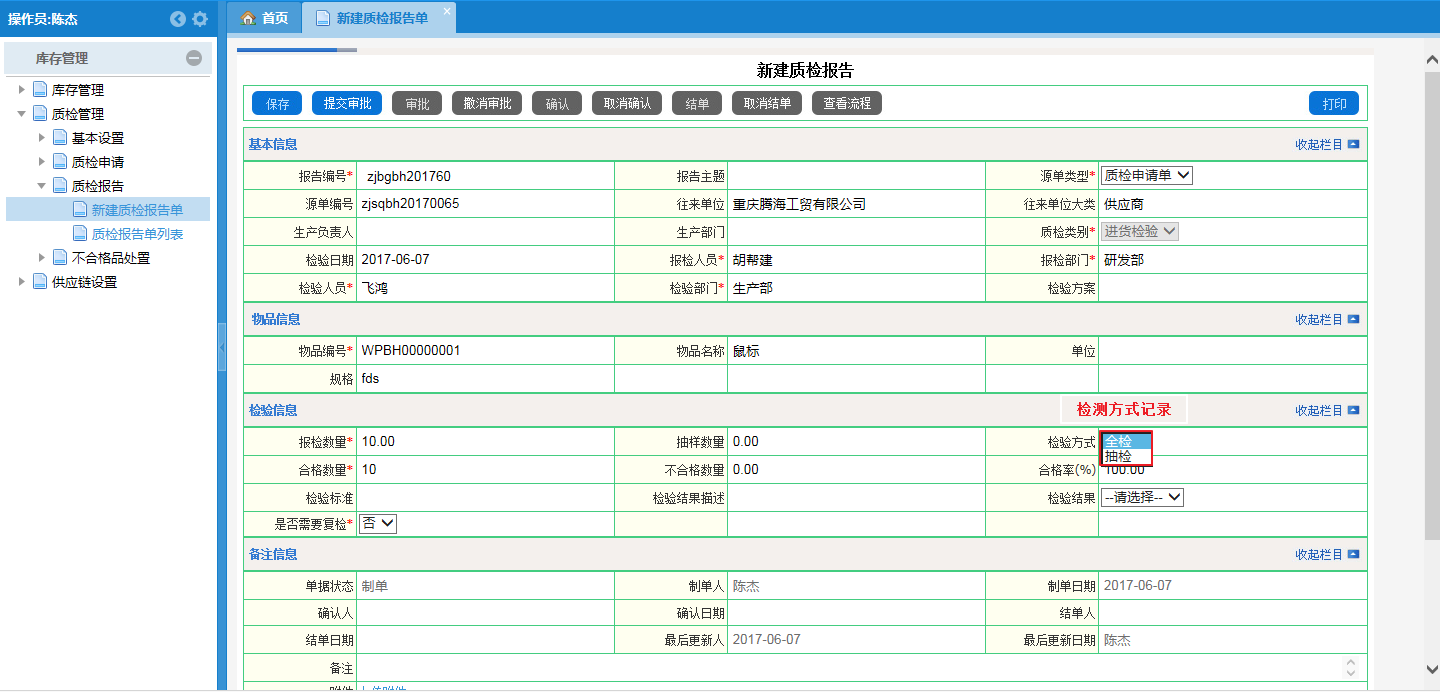Click collapse icon next to 物品信息 收起栏目
The image size is (1440, 692).
(1353, 320)
